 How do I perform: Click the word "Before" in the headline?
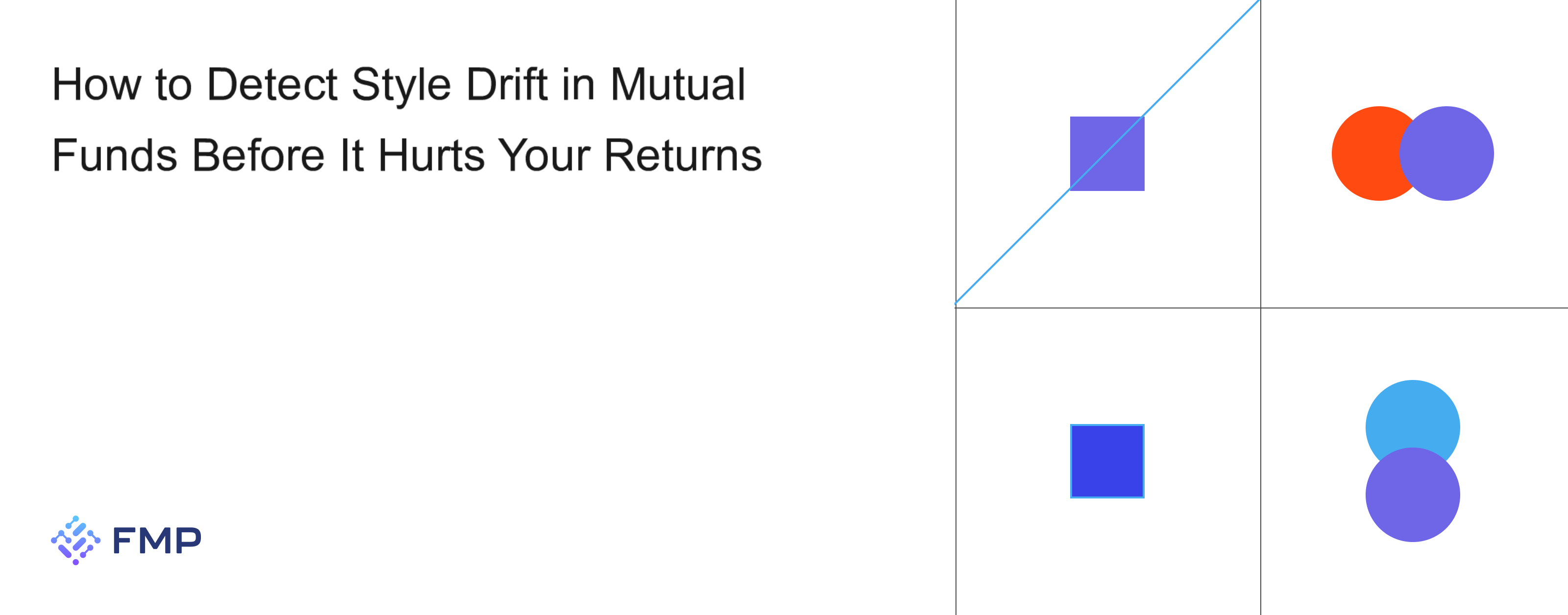coord(258,156)
